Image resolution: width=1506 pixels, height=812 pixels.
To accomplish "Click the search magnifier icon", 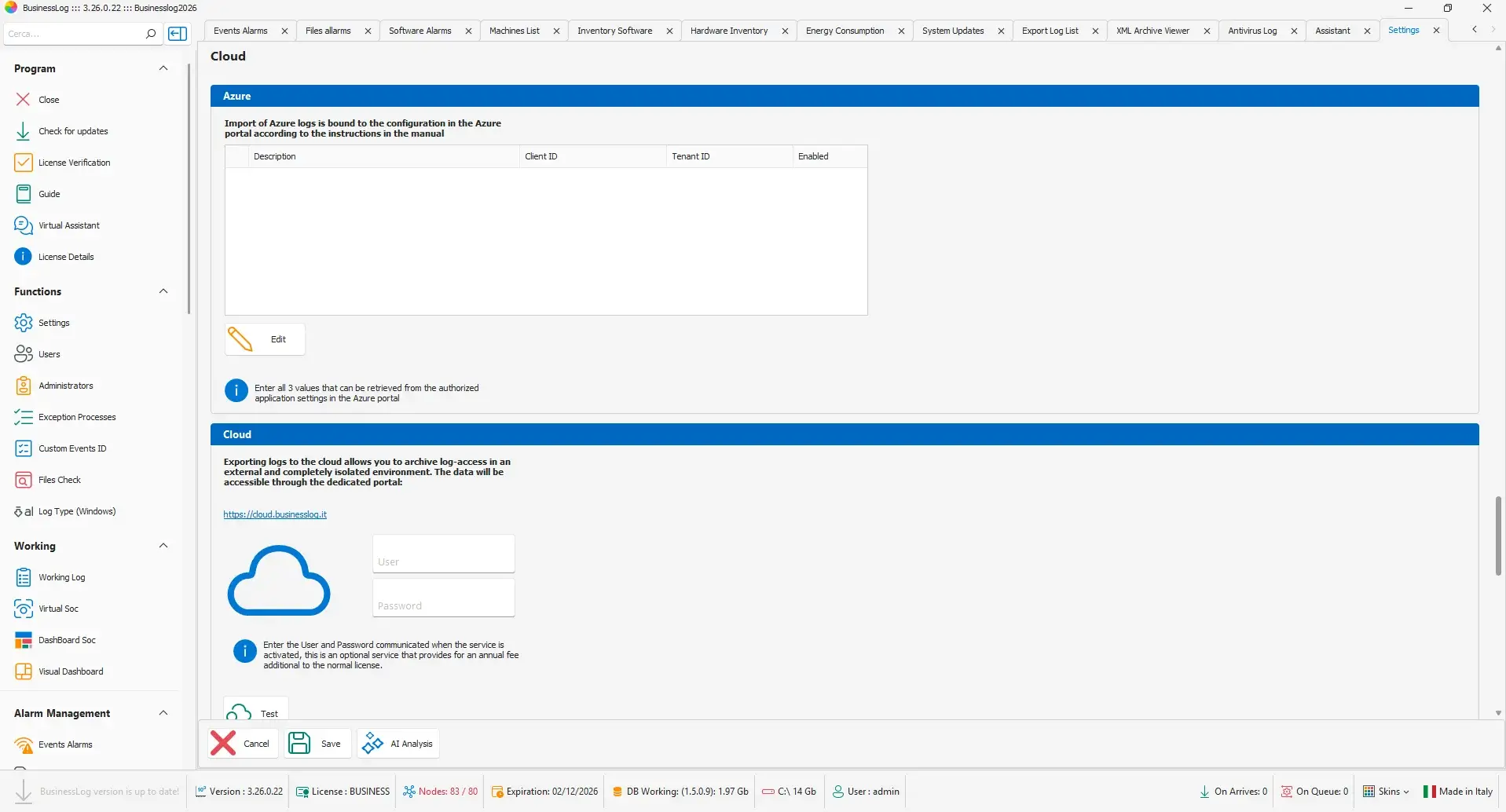I will [x=150, y=34].
